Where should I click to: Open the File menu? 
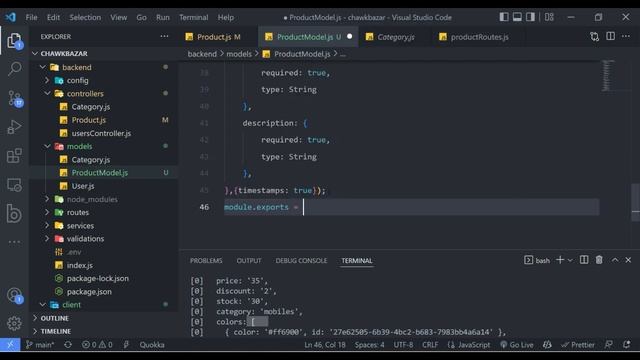pyautogui.click(x=31, y=17)
